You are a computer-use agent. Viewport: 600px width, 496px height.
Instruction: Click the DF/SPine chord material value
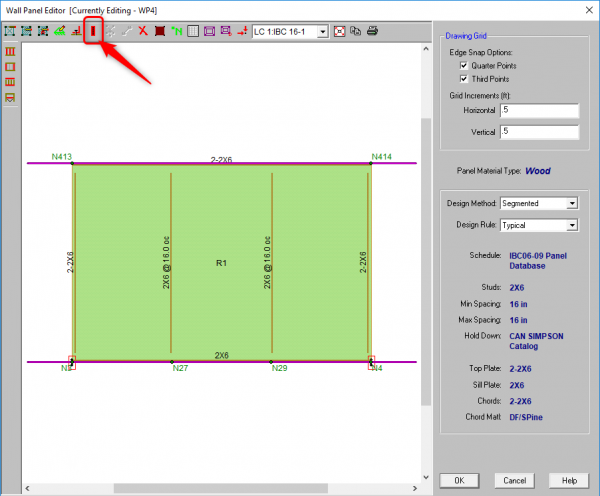pos(526,417)
